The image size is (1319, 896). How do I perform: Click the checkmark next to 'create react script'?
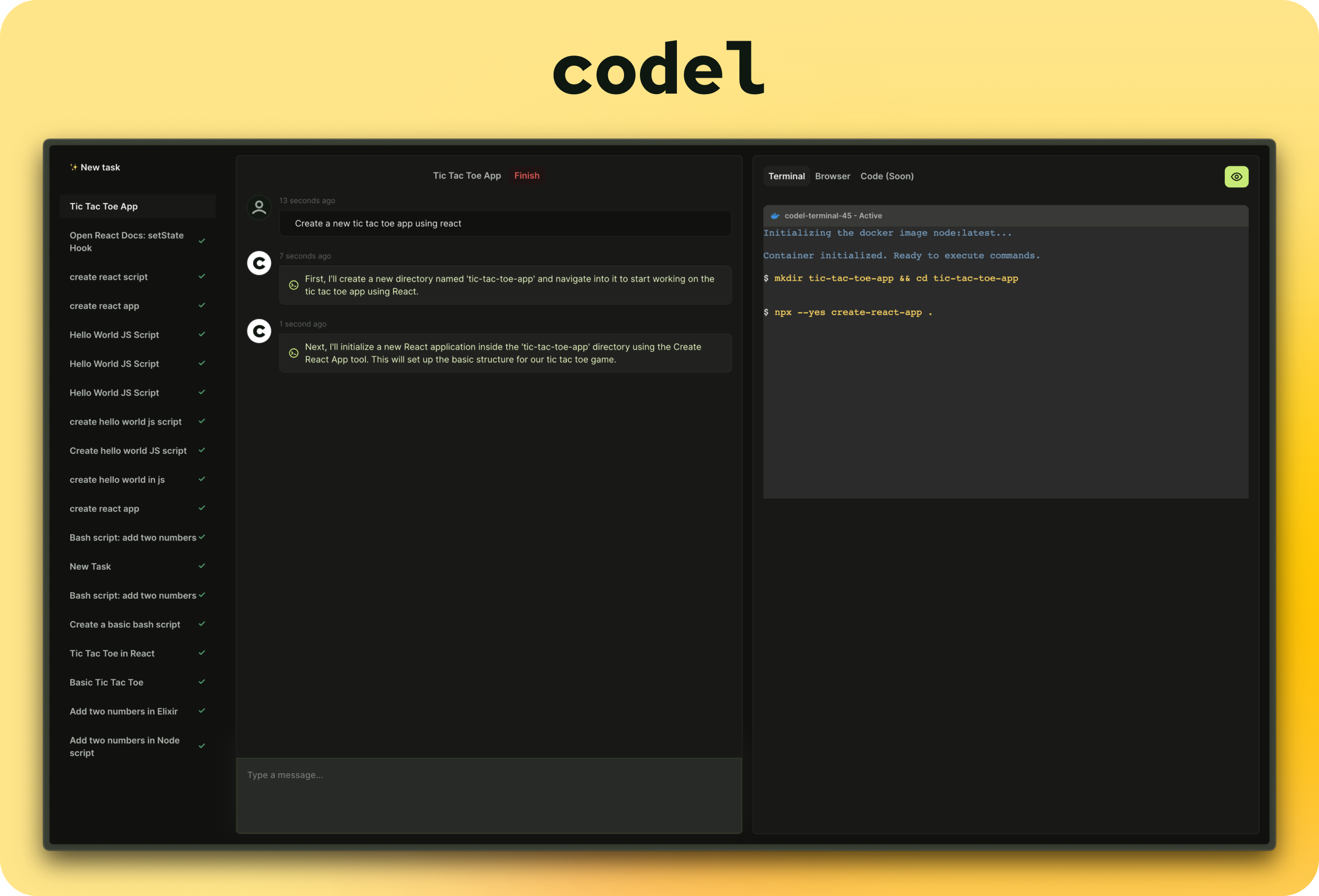click(200, 276)
